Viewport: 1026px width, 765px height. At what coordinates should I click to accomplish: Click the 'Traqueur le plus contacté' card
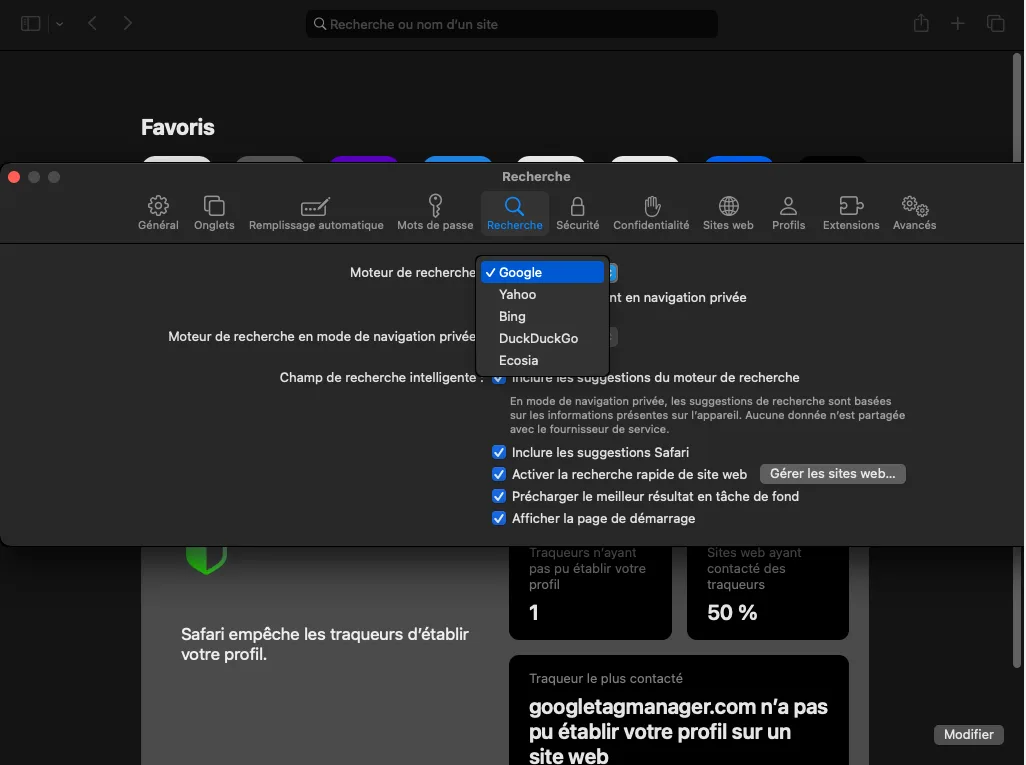point(679,710)
